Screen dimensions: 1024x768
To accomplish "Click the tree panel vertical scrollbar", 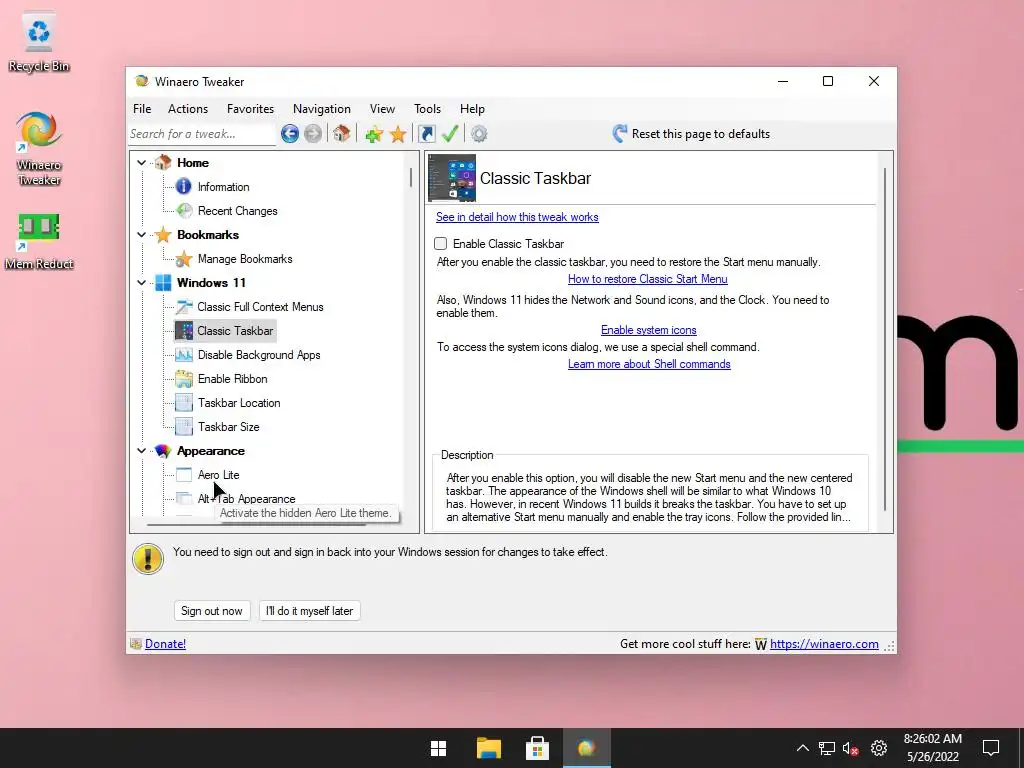I will 411,177.
